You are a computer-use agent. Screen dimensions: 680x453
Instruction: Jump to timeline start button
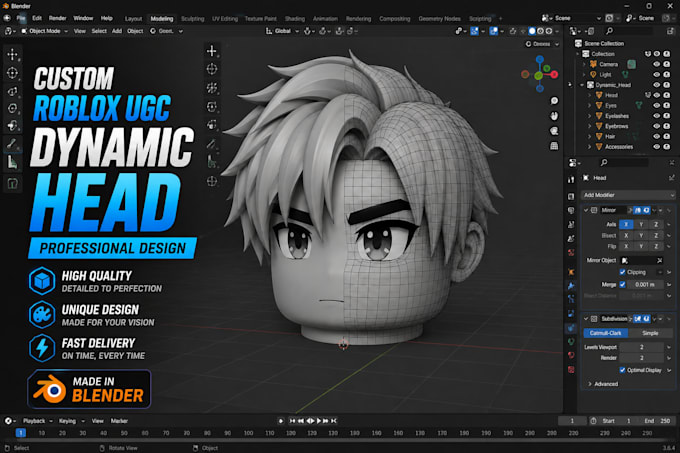point(292,421)
